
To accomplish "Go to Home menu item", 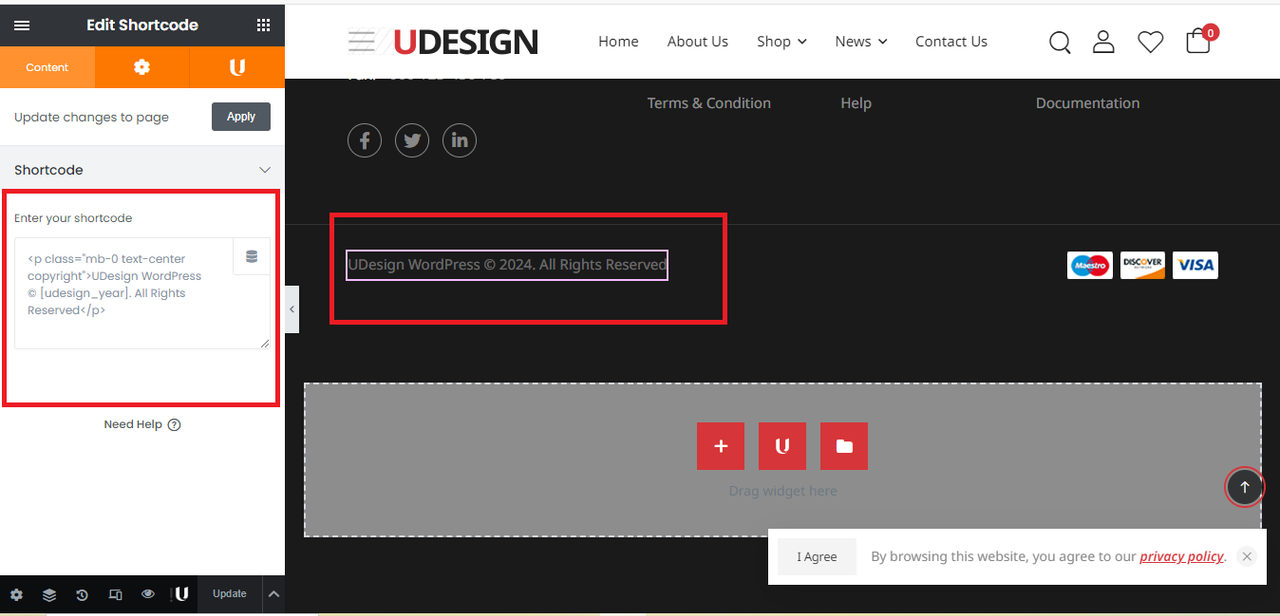I will [x=618, y=41].
